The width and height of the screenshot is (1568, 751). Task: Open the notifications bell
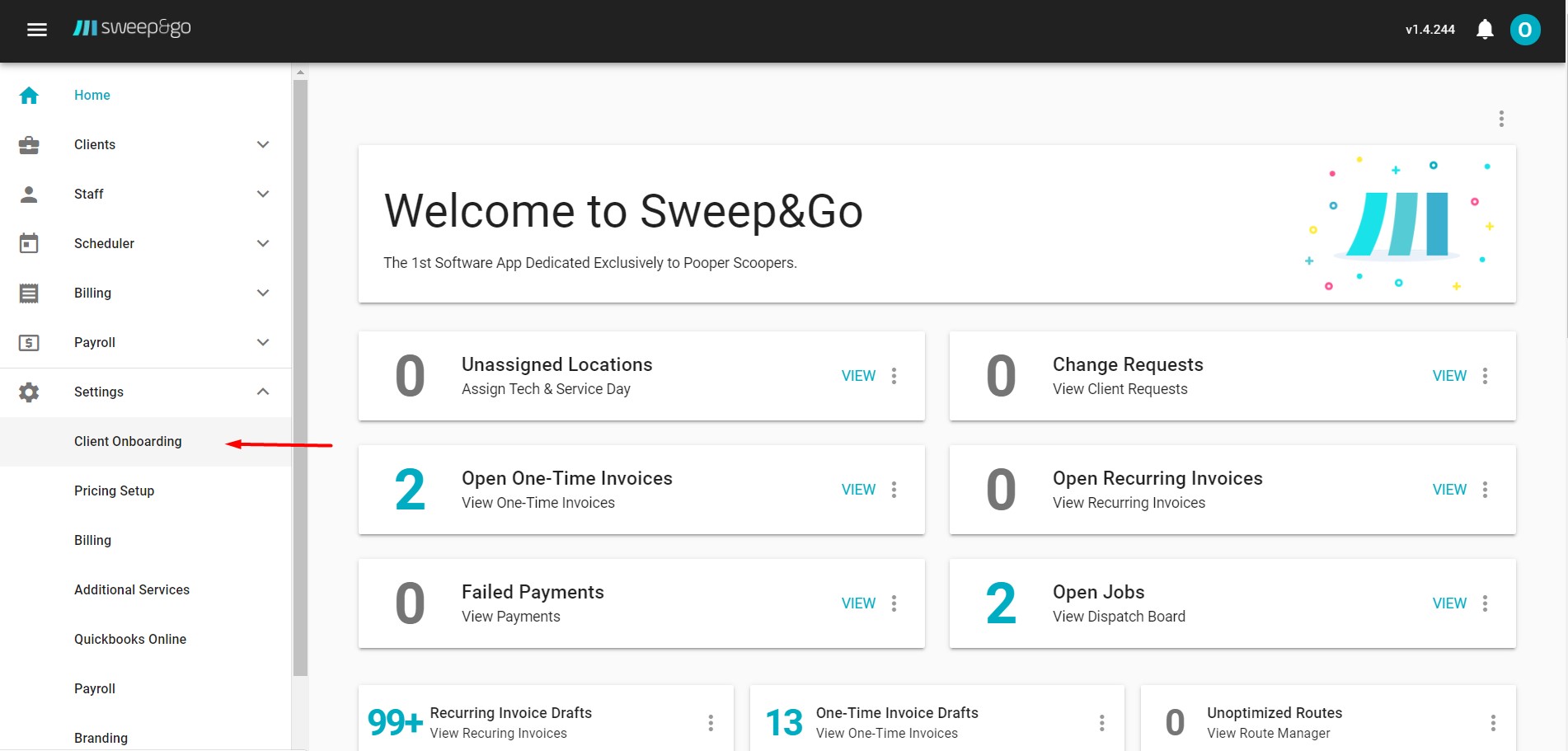[x=1485, y=30]
